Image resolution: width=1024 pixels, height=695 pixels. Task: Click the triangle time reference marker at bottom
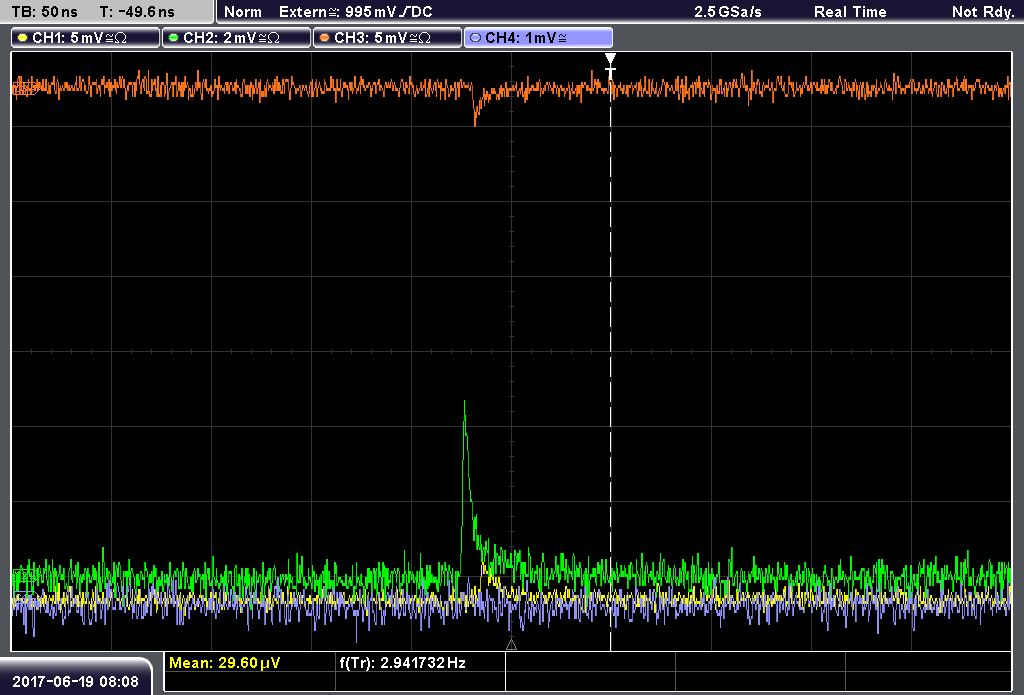tap(511, 644)
